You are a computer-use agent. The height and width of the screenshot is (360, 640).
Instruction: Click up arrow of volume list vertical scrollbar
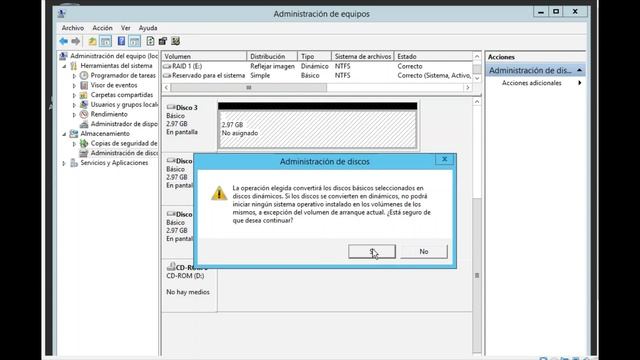(x=477, y=56)
